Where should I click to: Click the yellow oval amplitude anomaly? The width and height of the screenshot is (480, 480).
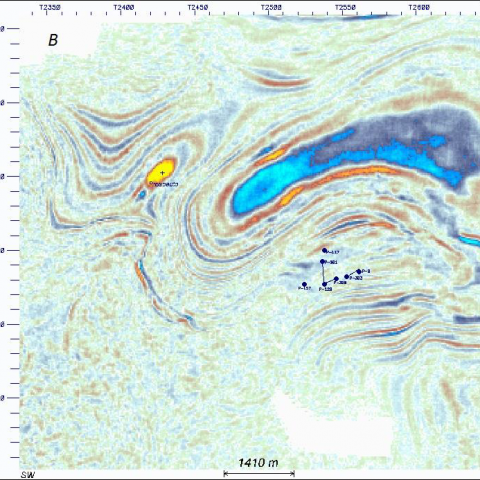(x=161, y=172)
